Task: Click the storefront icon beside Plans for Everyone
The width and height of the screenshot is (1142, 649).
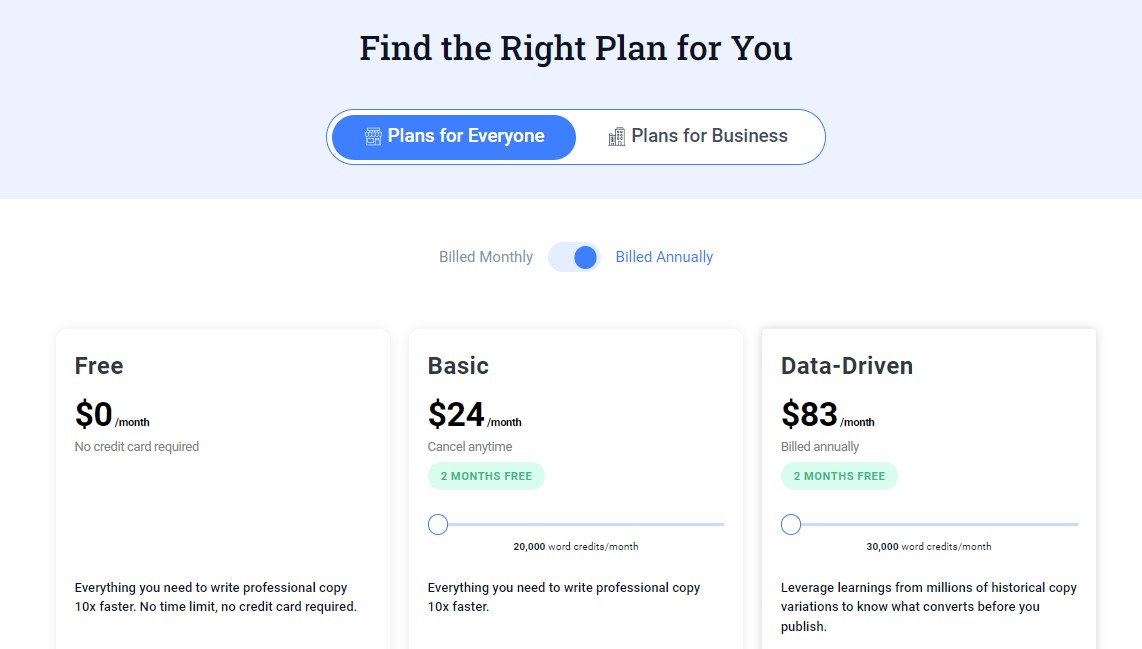Action: 373,137
